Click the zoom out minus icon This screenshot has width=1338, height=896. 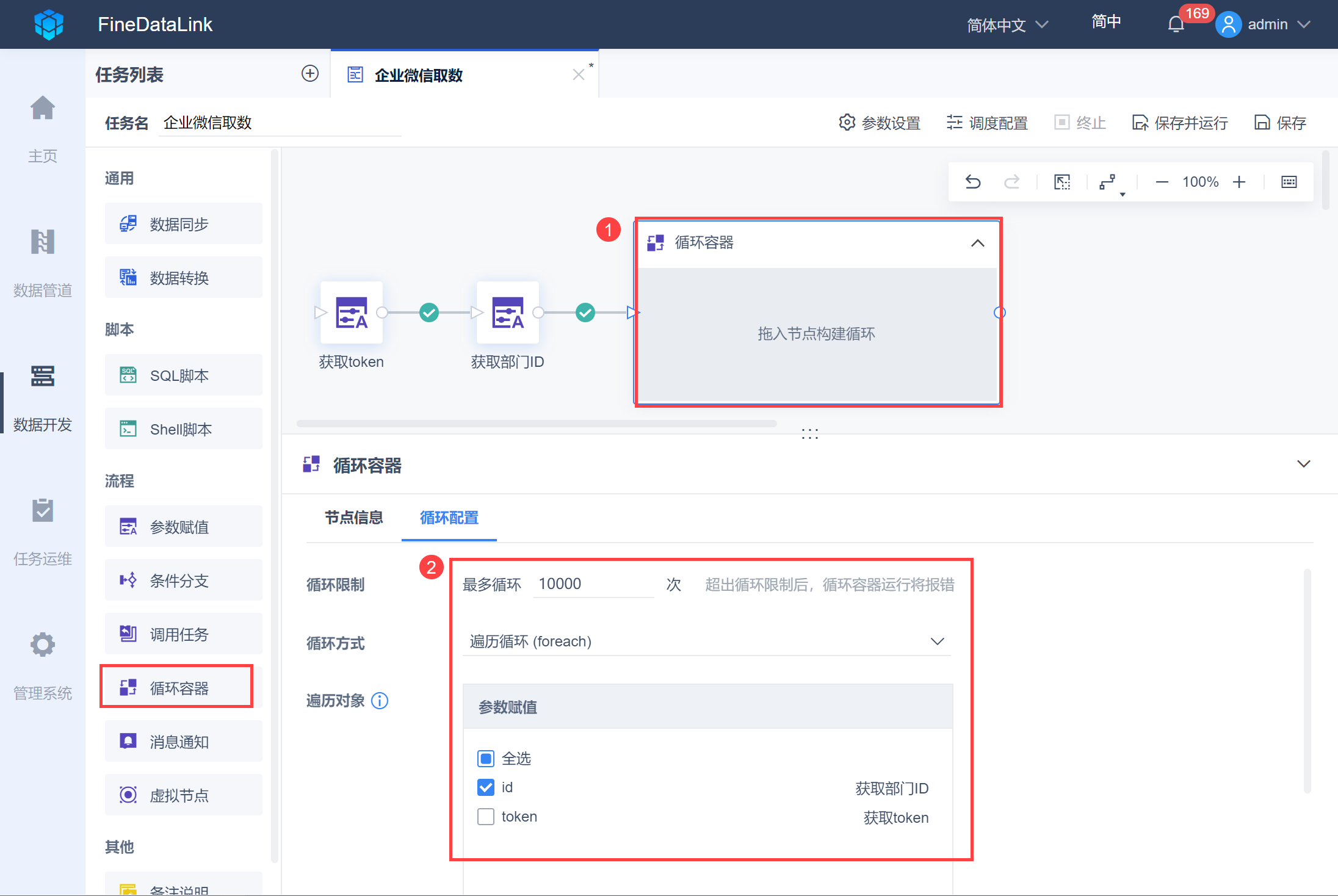pyautogui.click(x=1162, y=182)
